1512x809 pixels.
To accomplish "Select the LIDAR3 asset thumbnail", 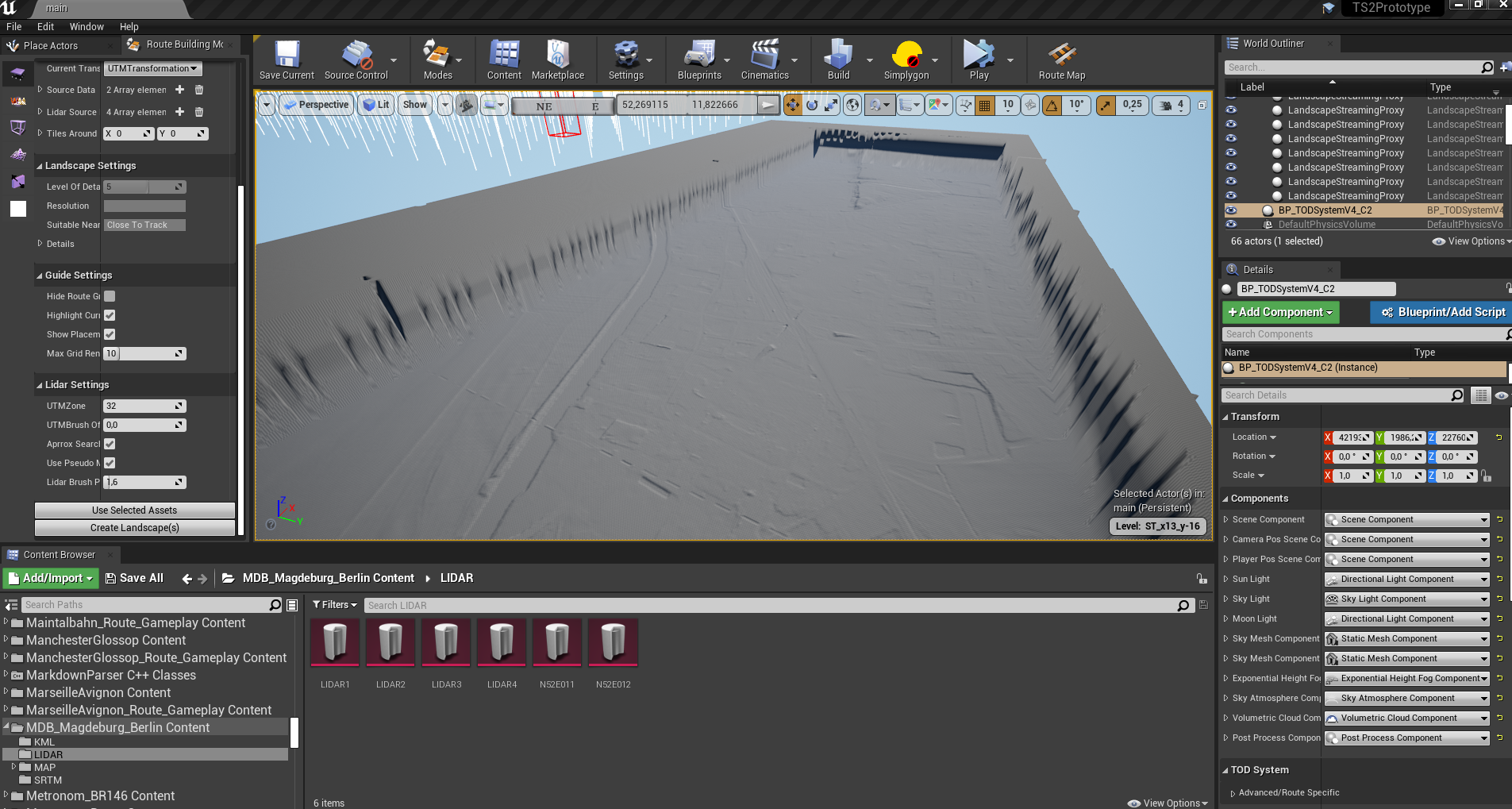I will [x=446, y=643].
